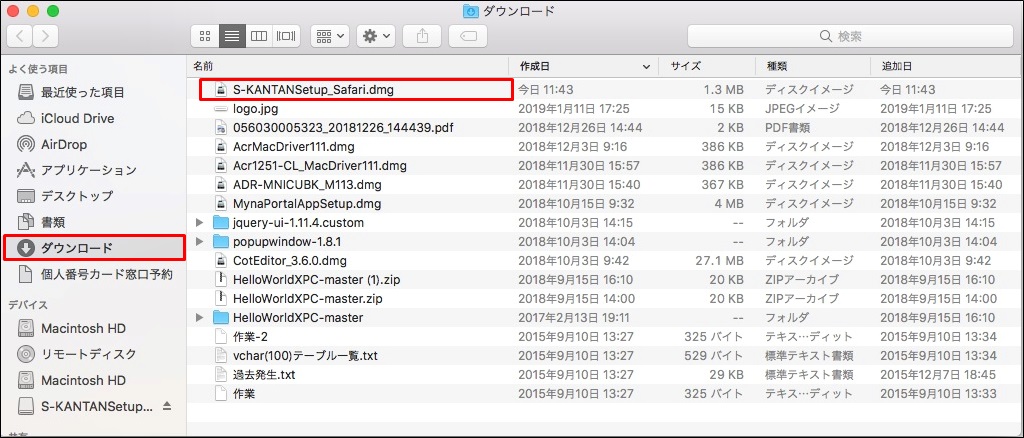Click the search field
This screenshot has height=438, width=1024.
(x=849, y=36)
